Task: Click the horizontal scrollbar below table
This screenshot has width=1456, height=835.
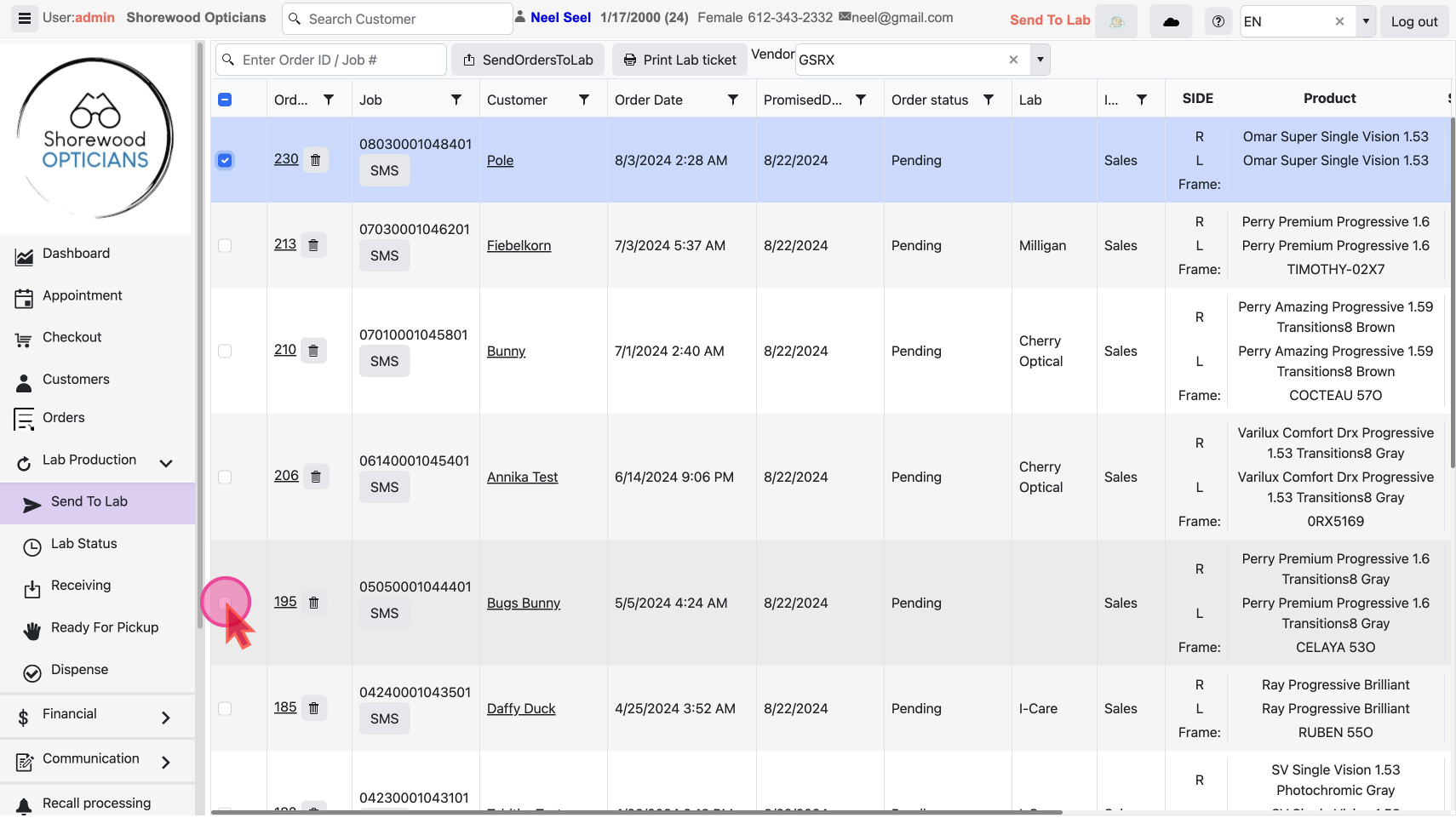Action: [x=636, y=813]
